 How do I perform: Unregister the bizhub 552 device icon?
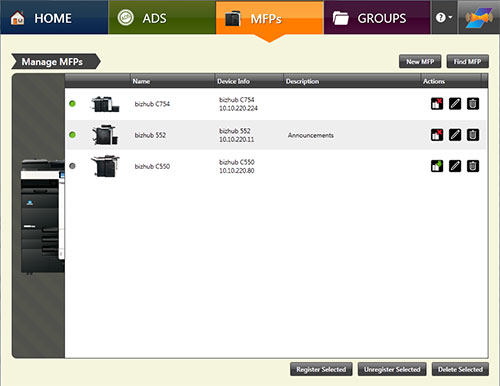[437, 135]
